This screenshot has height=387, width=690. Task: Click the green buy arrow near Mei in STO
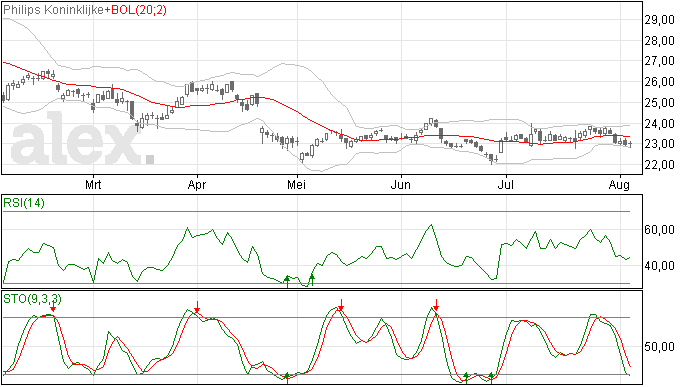[x=287, y=378]
